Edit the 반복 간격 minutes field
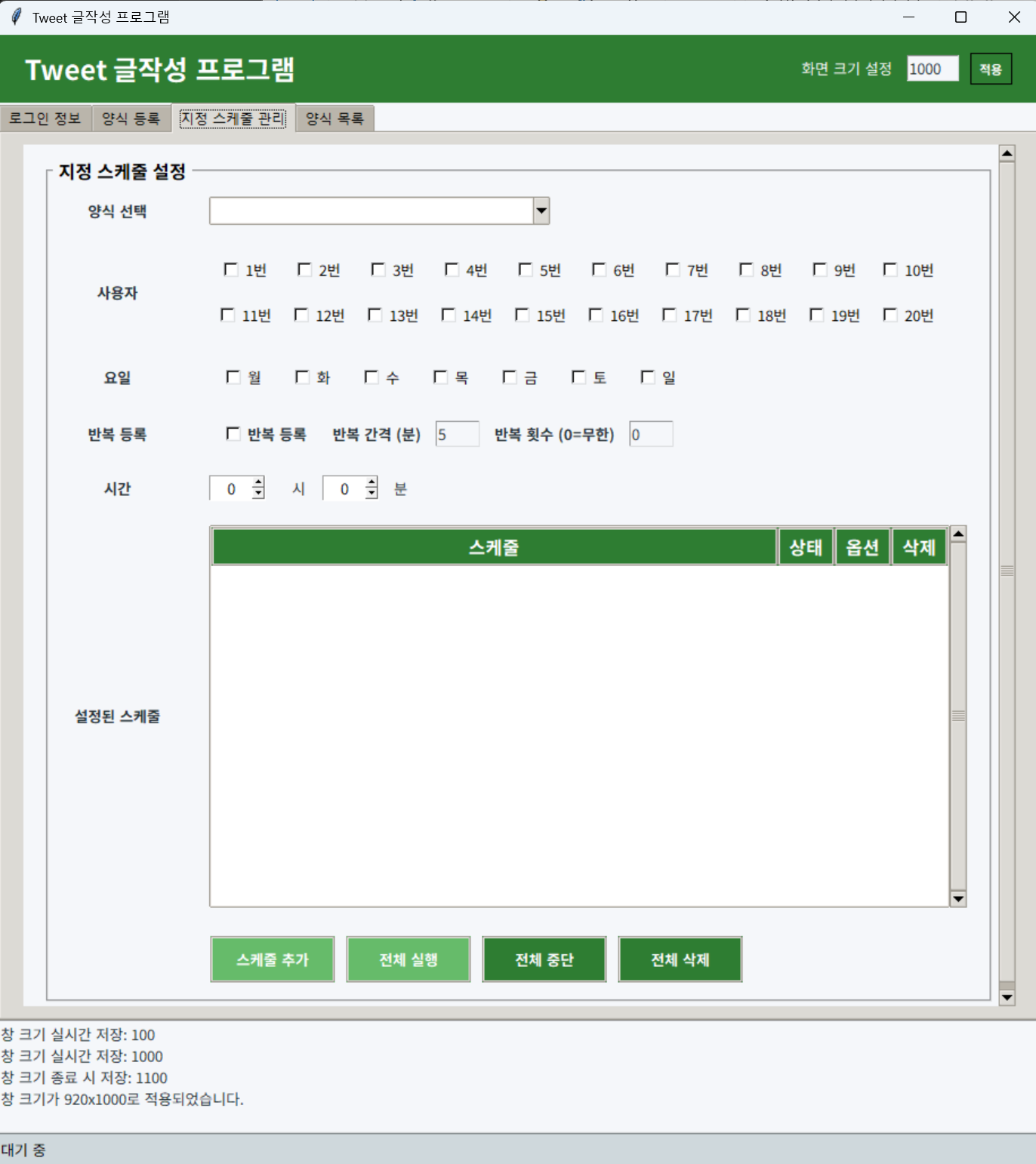The width and height of the screenshot is (1036, 1164). tap(457, 433)
